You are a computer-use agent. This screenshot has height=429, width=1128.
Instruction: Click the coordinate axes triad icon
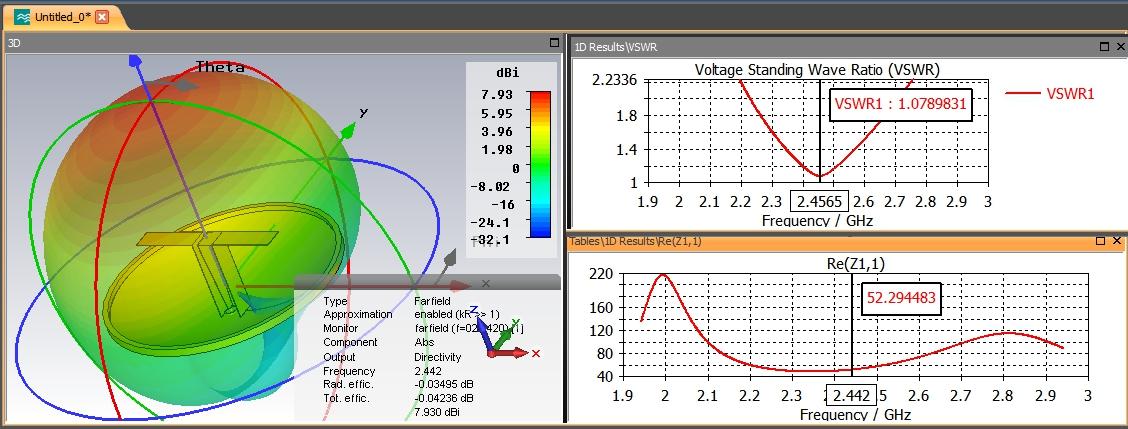[506, 334]
